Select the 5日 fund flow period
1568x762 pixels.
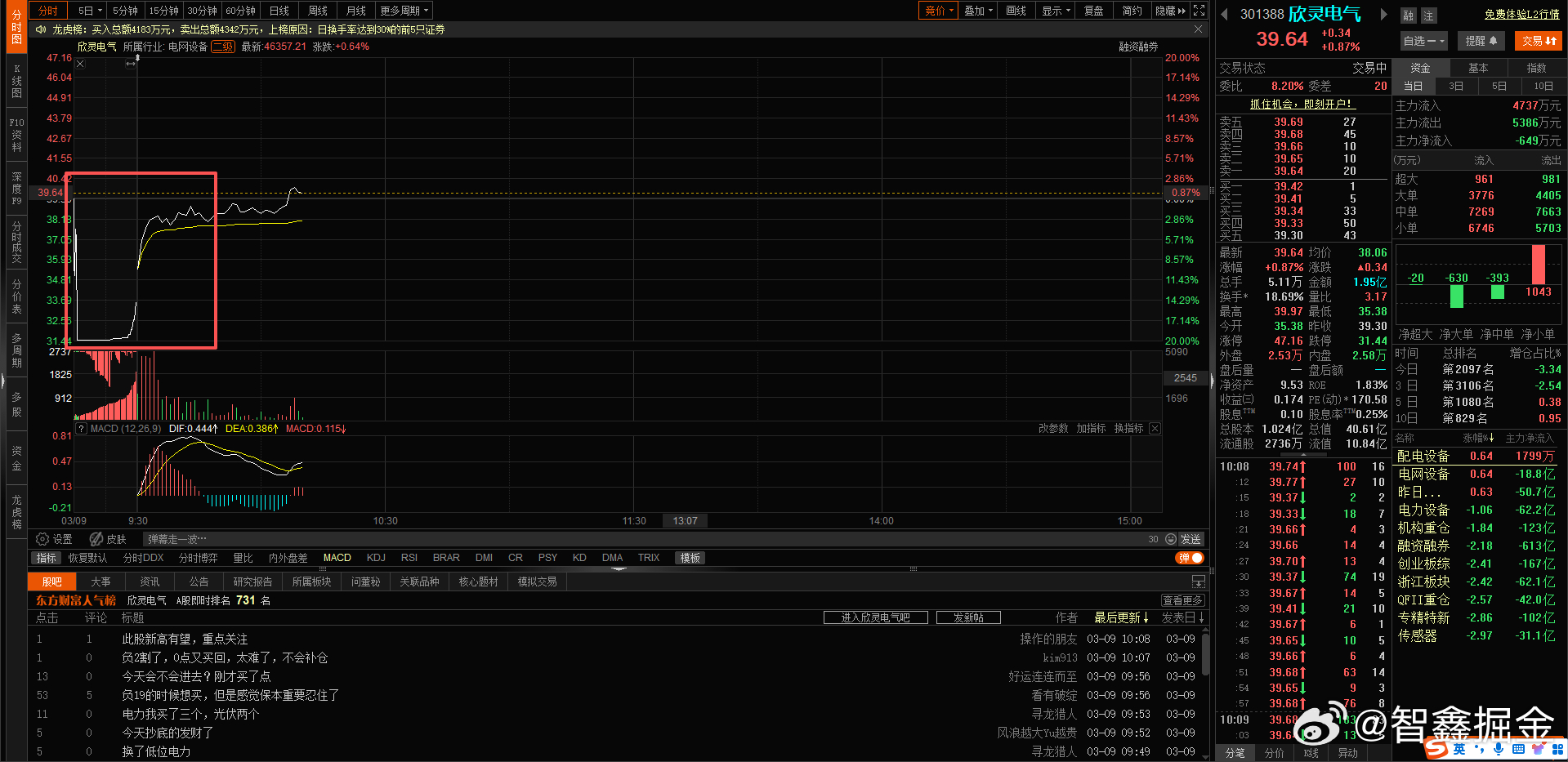pyautogui.click(x=1499, y=86)
